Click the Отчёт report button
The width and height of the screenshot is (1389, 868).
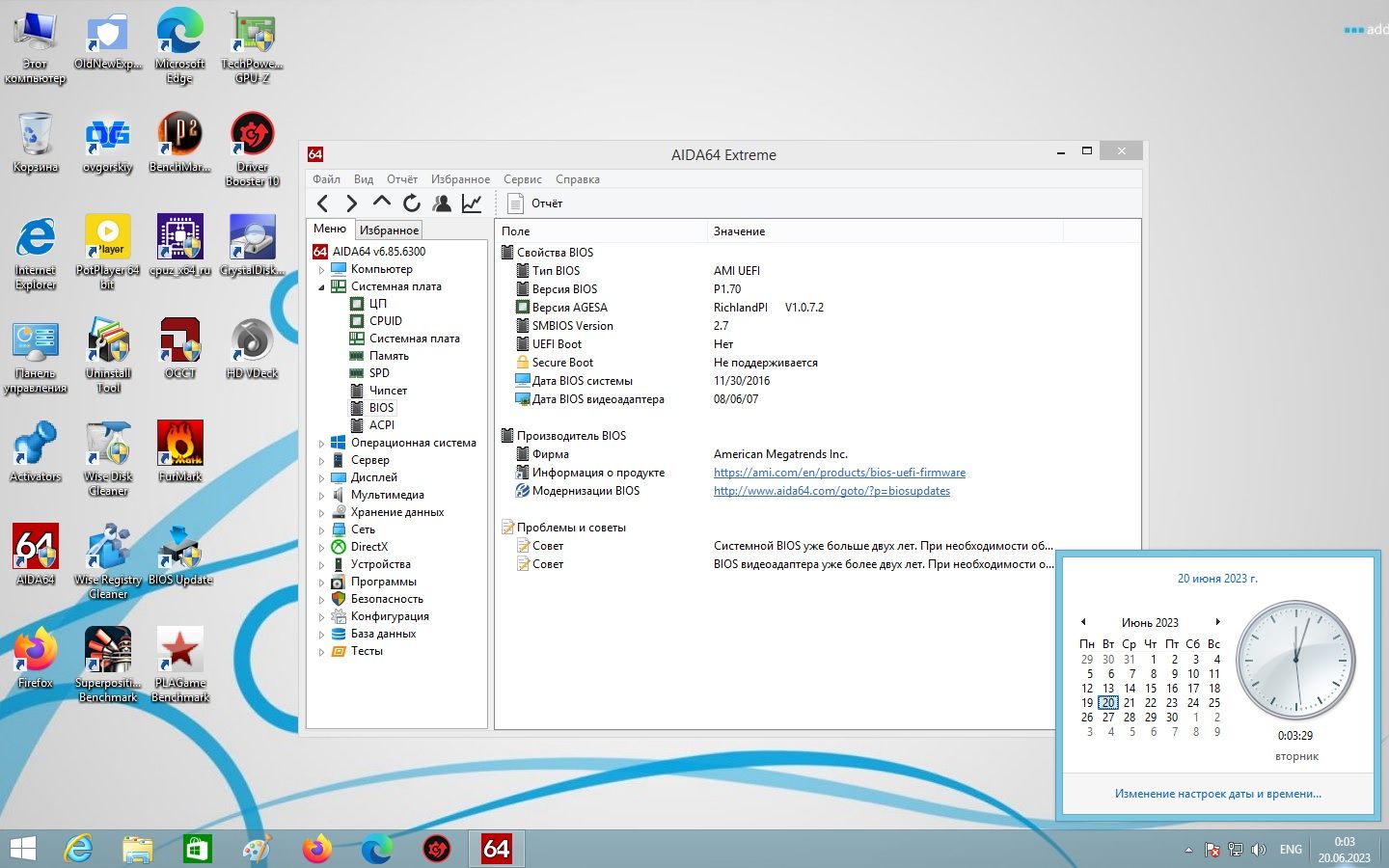(x=535, y=203)
